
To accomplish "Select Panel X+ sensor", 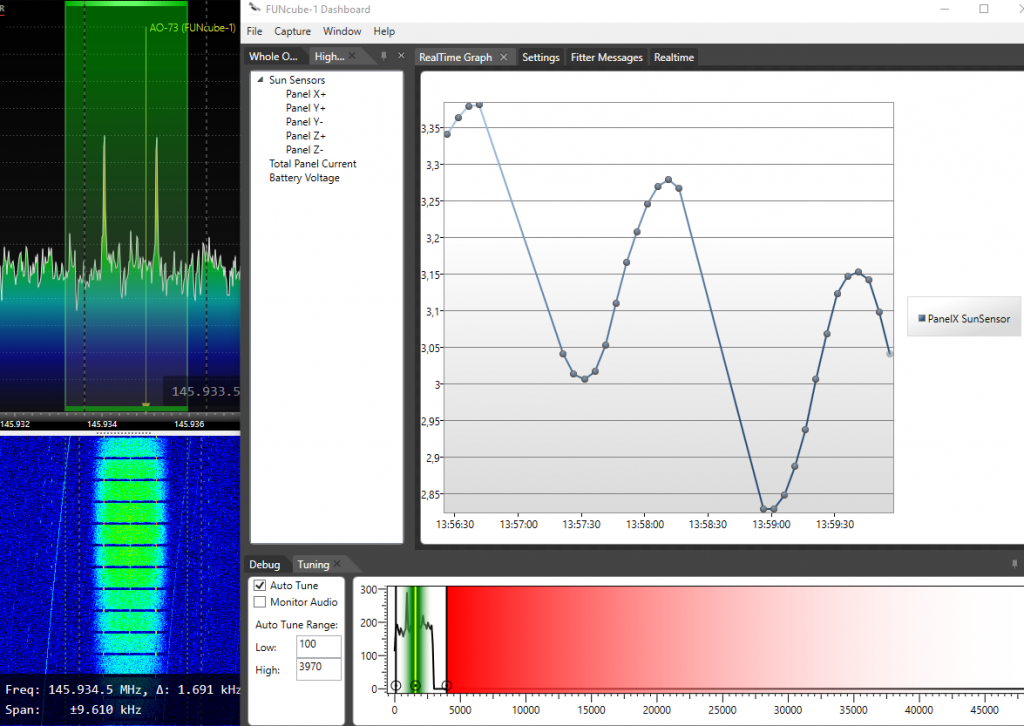I will click(306, 94).
